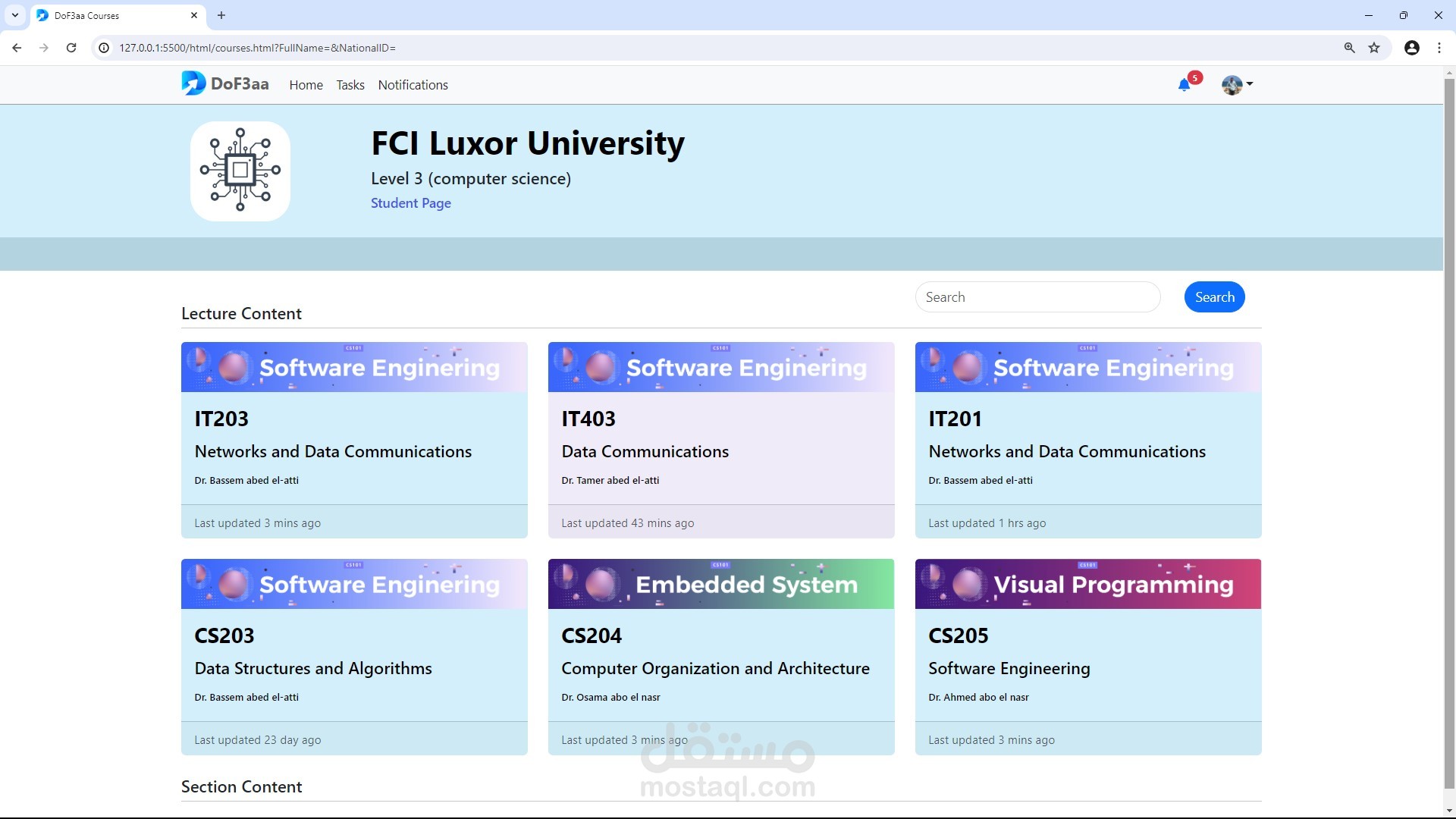Screen dimensions: 1456x819
Task: Click the notification bell icon
Action: tap(1184, 85)
